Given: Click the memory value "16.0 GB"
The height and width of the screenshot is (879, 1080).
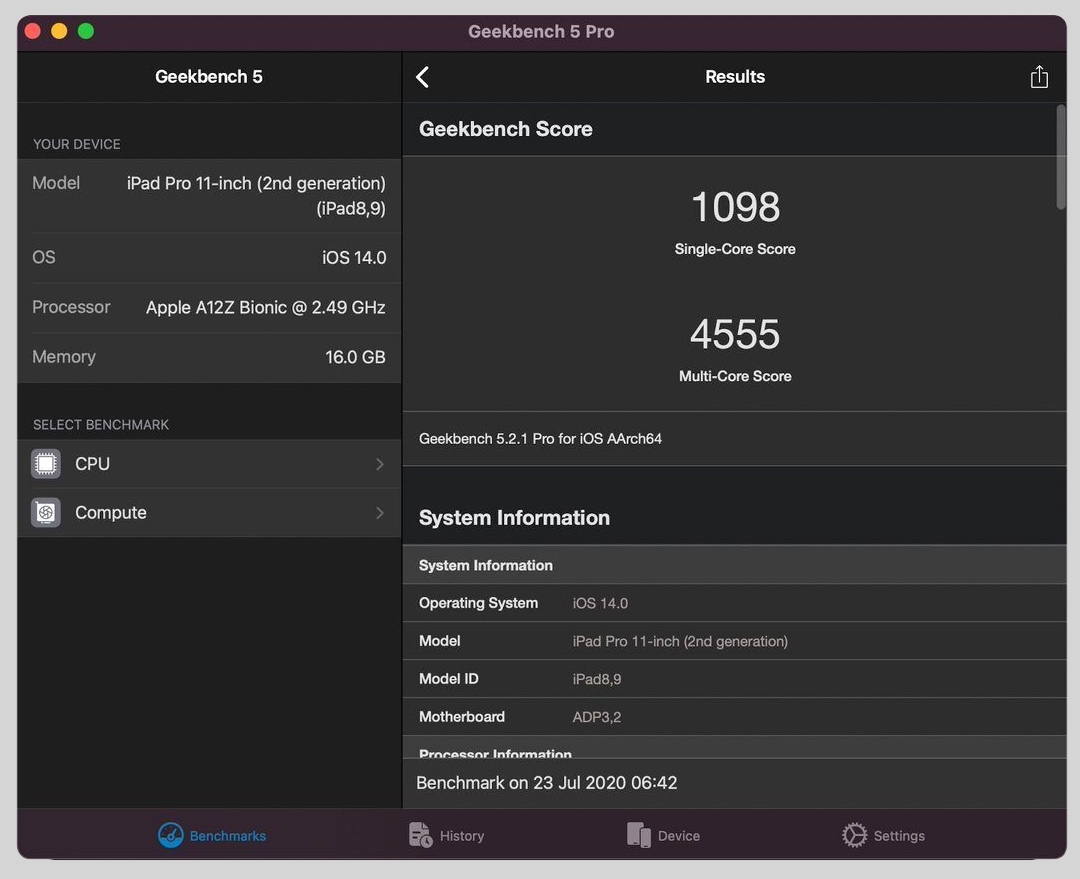Looking at the screenshot, I should tap(355, 357).
